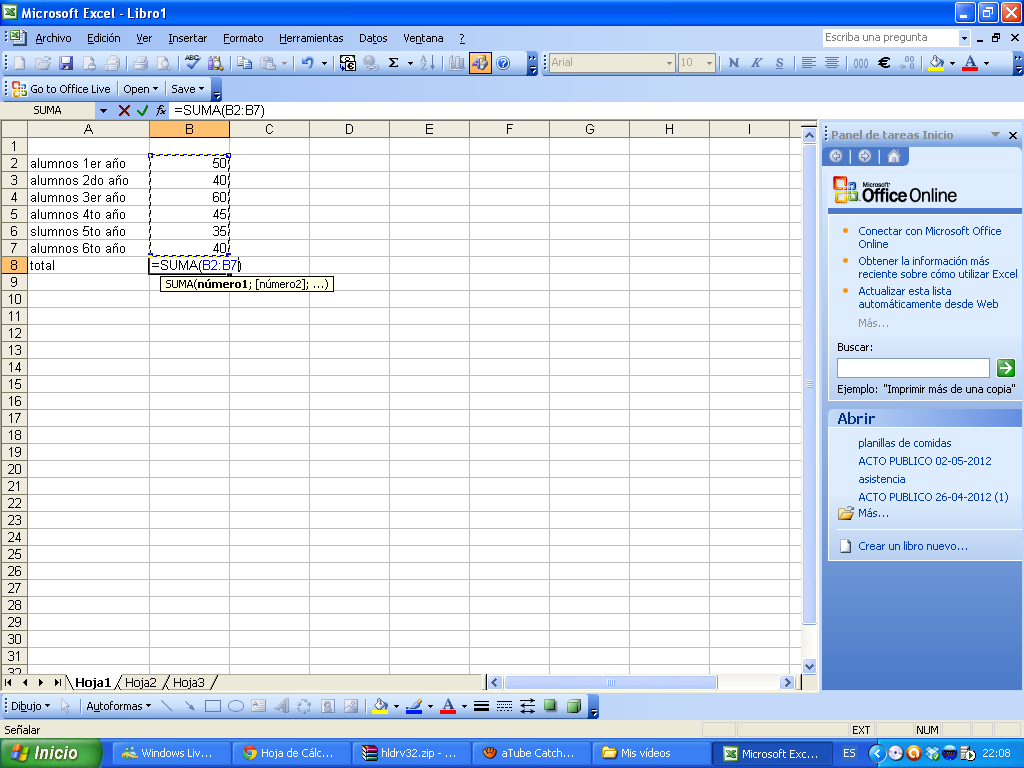Cancel formula entry with red X
Viewport: 1024px width, 768px height.
click(x=124, y=110)
